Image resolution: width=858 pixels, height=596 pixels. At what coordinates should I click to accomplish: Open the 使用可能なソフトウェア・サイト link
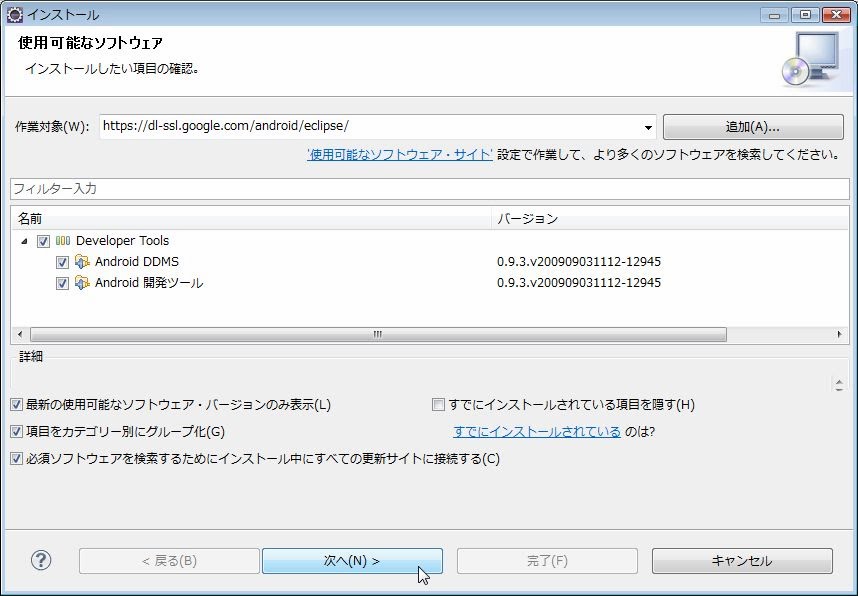pos(400,154)
